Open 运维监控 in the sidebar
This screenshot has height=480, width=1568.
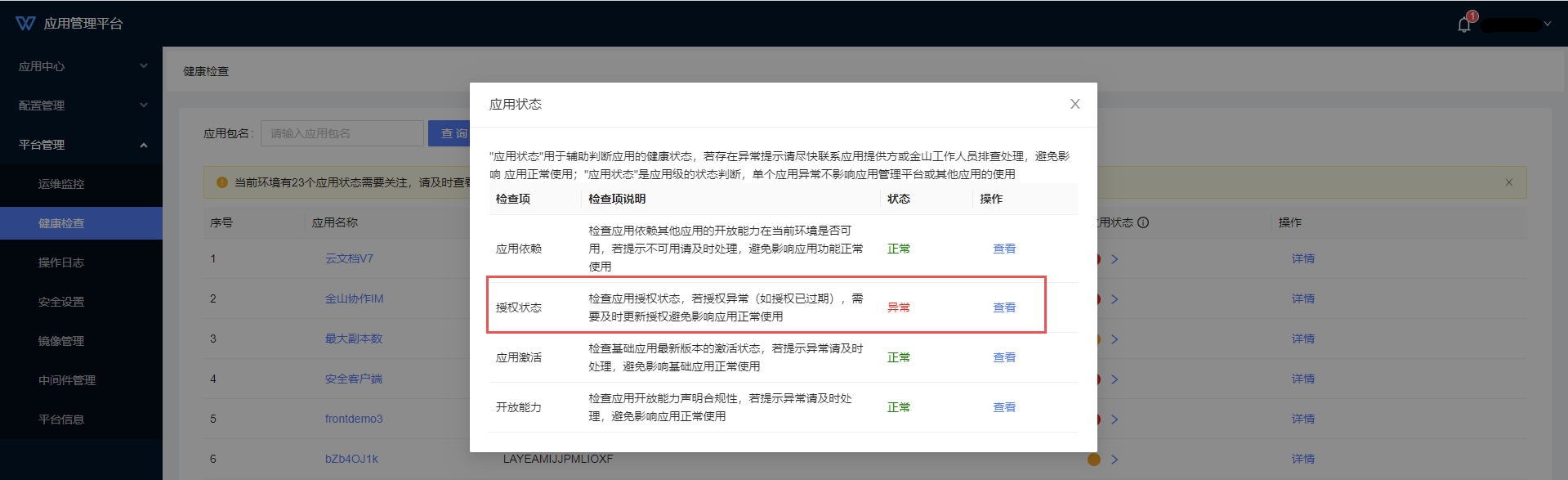[x=61, y=184]
